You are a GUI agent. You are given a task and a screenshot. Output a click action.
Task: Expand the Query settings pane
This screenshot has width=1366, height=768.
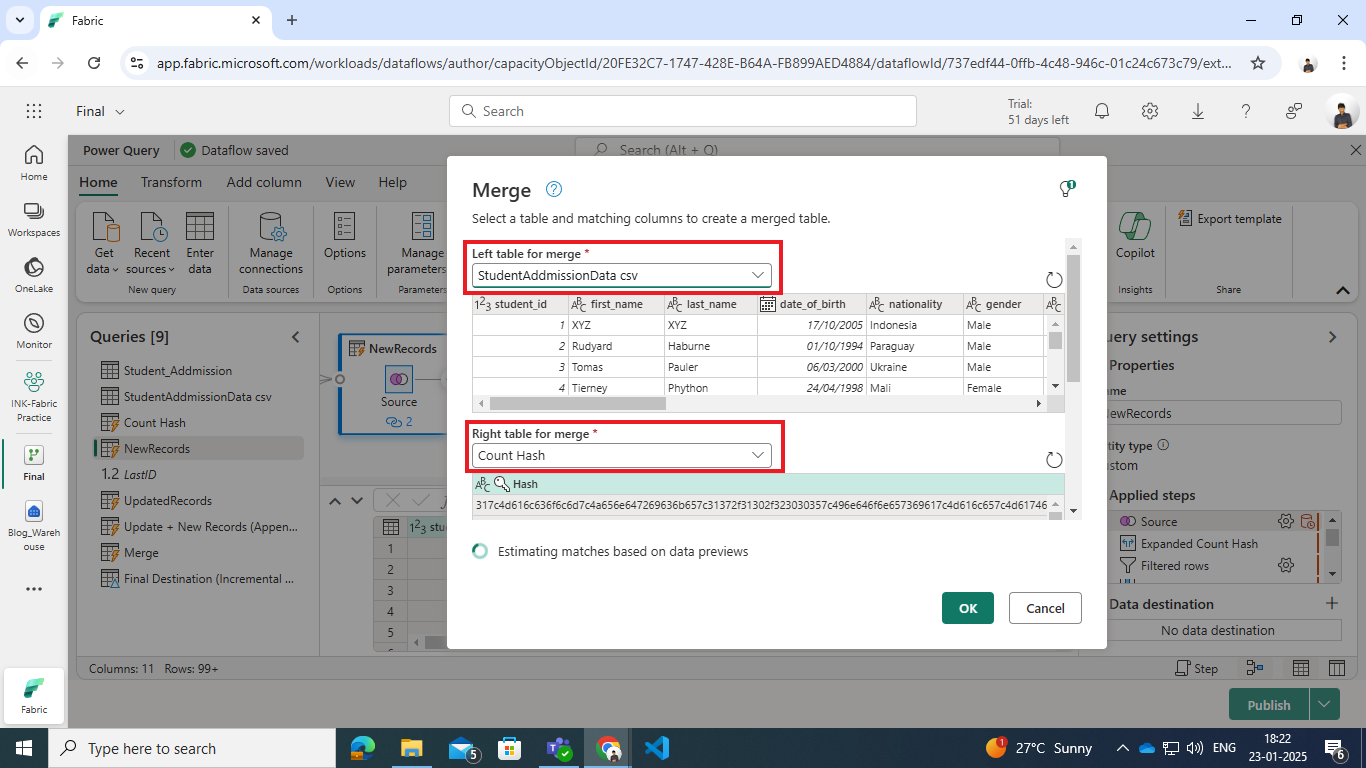(1332, 337)
